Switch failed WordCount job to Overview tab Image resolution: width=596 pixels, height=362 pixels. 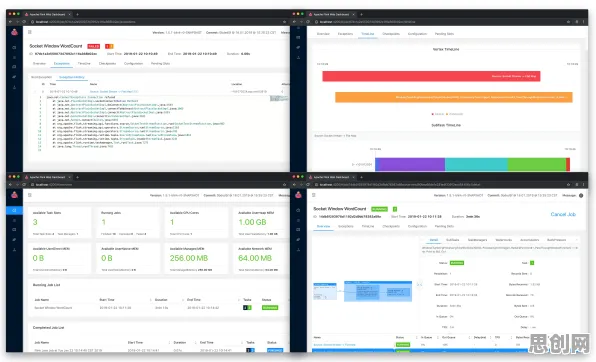coord(39,64)
